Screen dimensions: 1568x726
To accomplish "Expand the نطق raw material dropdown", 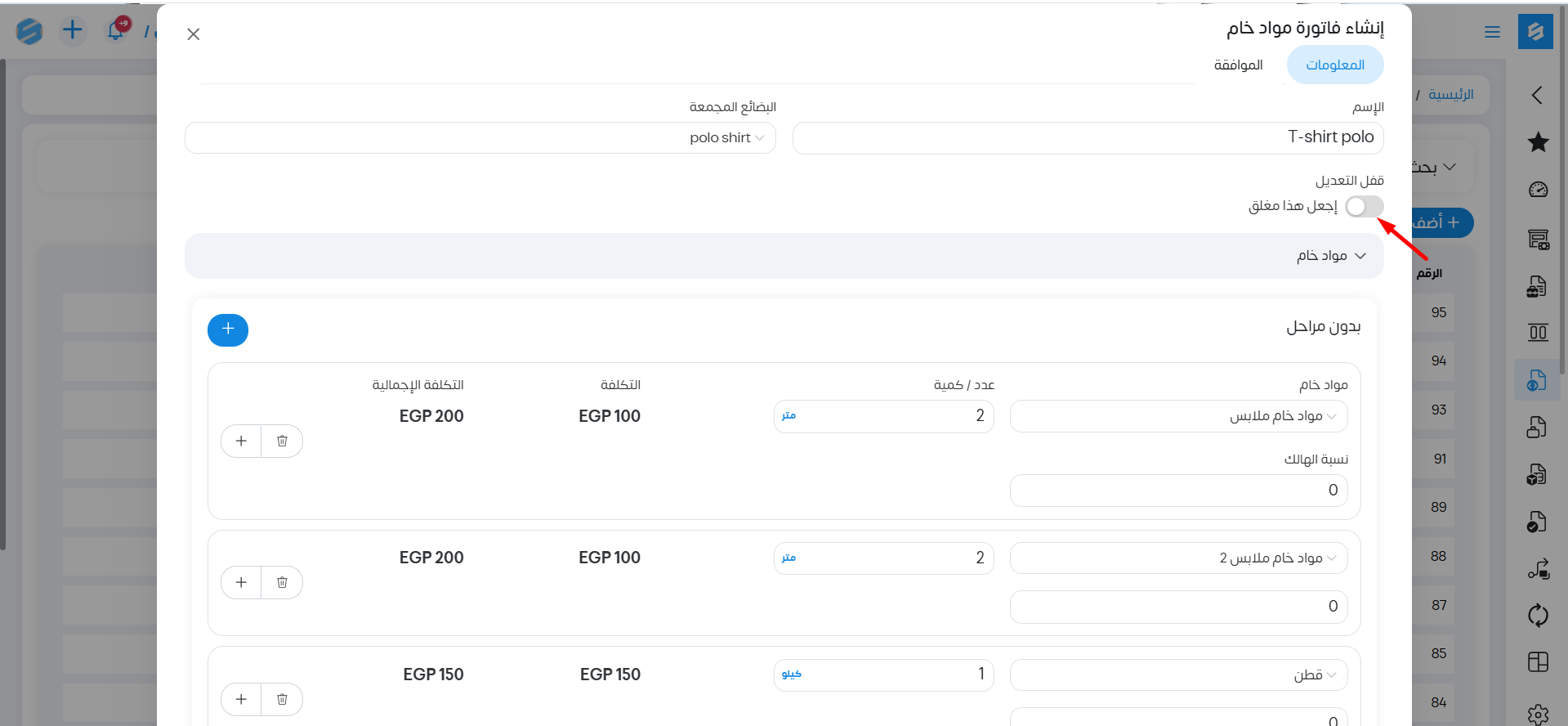I will pos(1178,675).
